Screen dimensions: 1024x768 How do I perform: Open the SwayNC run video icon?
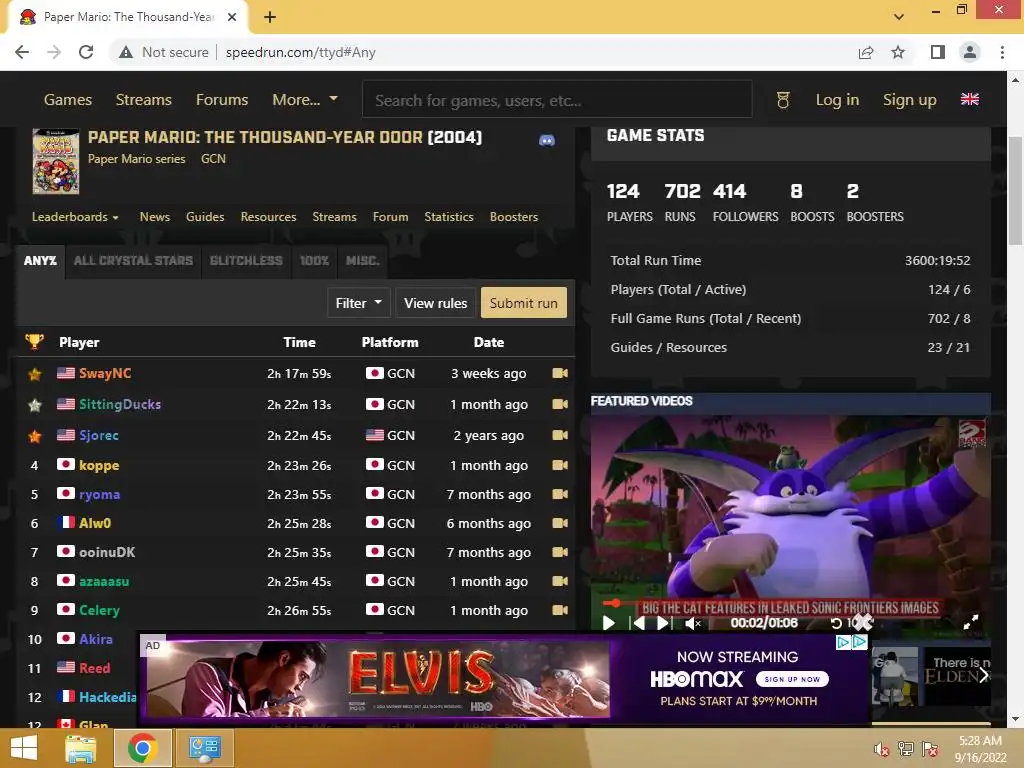tap(560, 373)
